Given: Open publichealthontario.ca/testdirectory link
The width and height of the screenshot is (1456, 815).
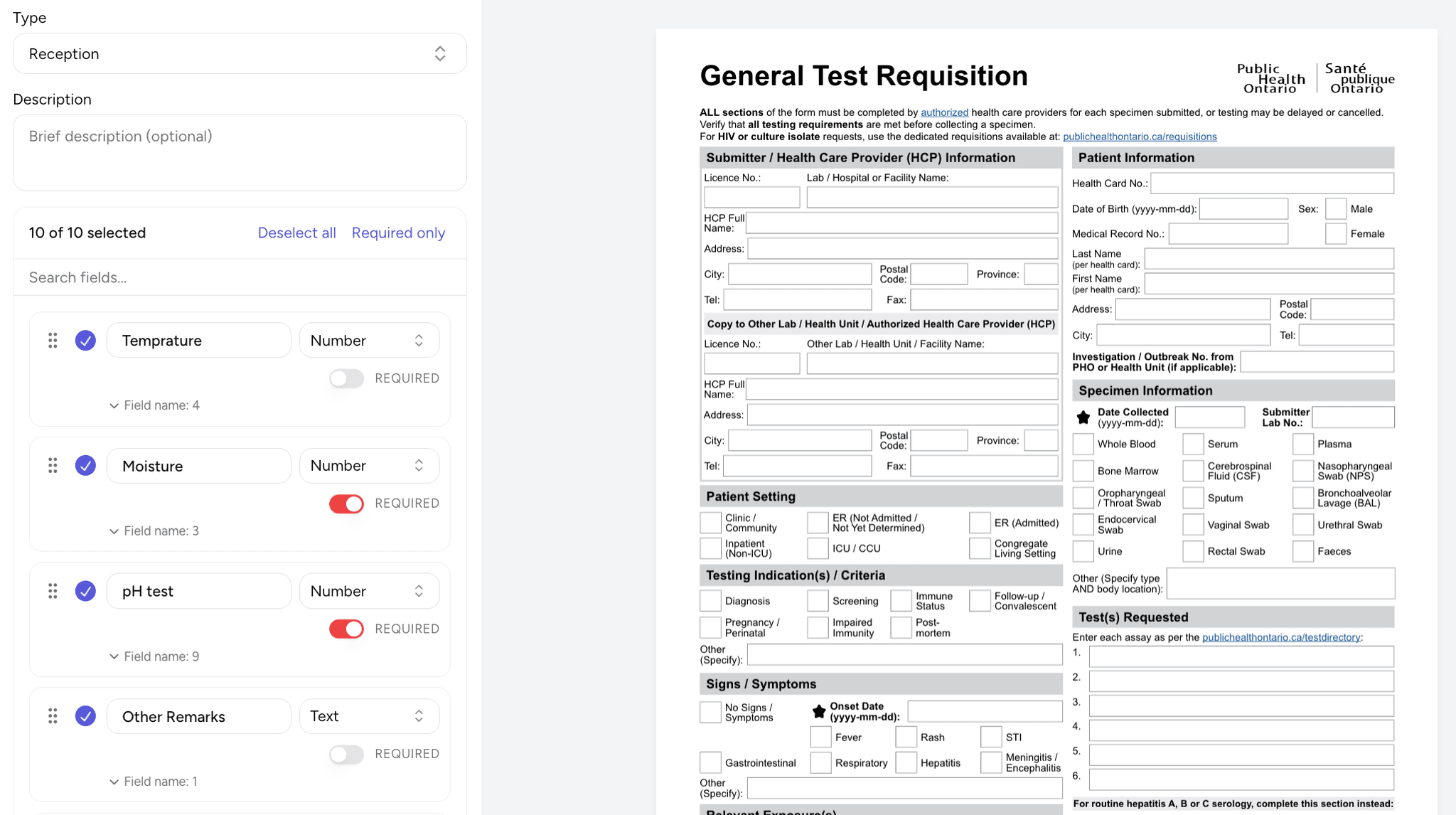Looking at the screenshot, I should pyautogui.click(x=1281, y=637).
